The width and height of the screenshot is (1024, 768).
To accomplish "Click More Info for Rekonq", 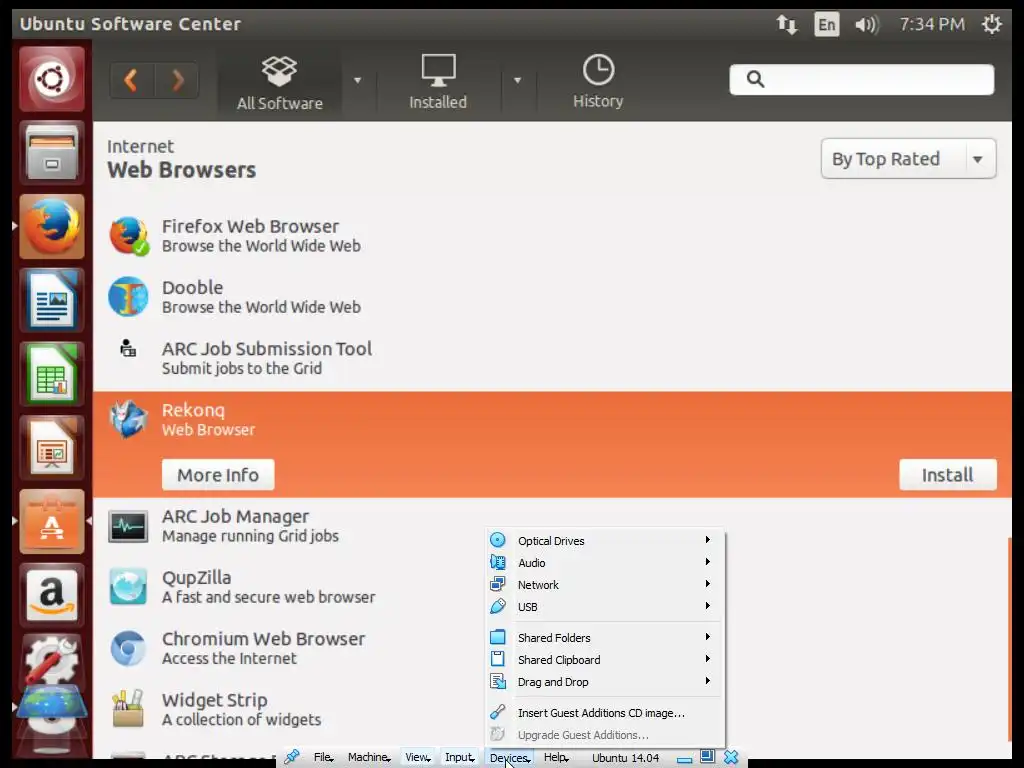I will (218, 475).
